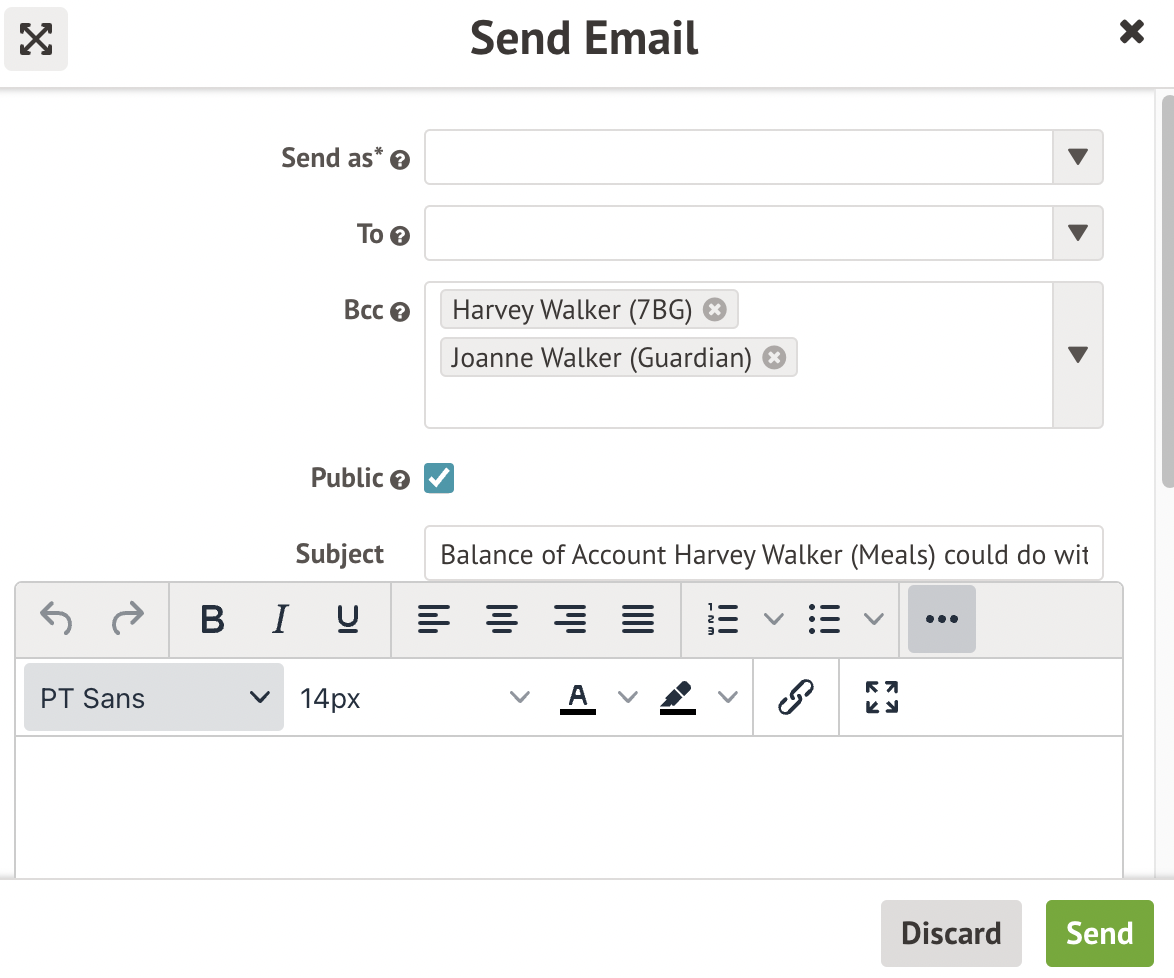Open fullscreen editor mode
The height and width of the screenshot is (978, 1174).
pos(881,697)
